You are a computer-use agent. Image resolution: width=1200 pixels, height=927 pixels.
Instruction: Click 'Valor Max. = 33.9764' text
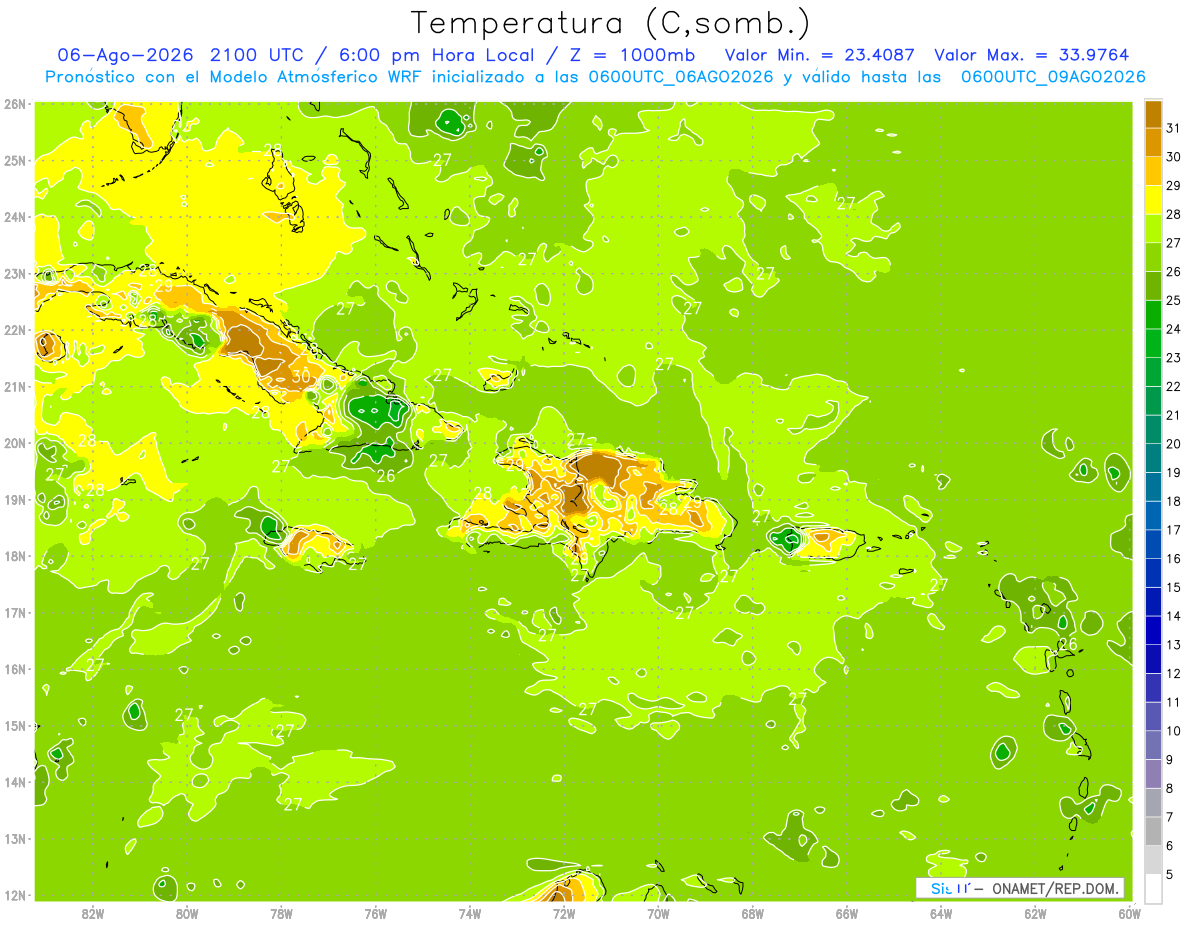coord(1031,55)
